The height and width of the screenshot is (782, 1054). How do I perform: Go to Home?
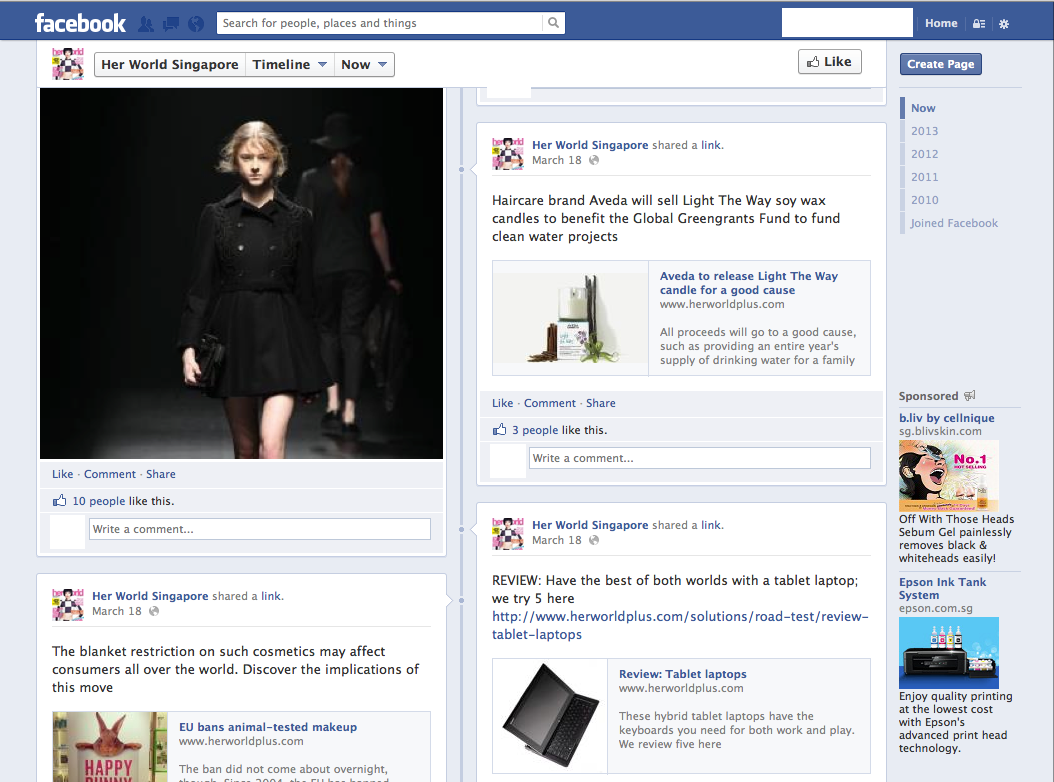(941, 23)
